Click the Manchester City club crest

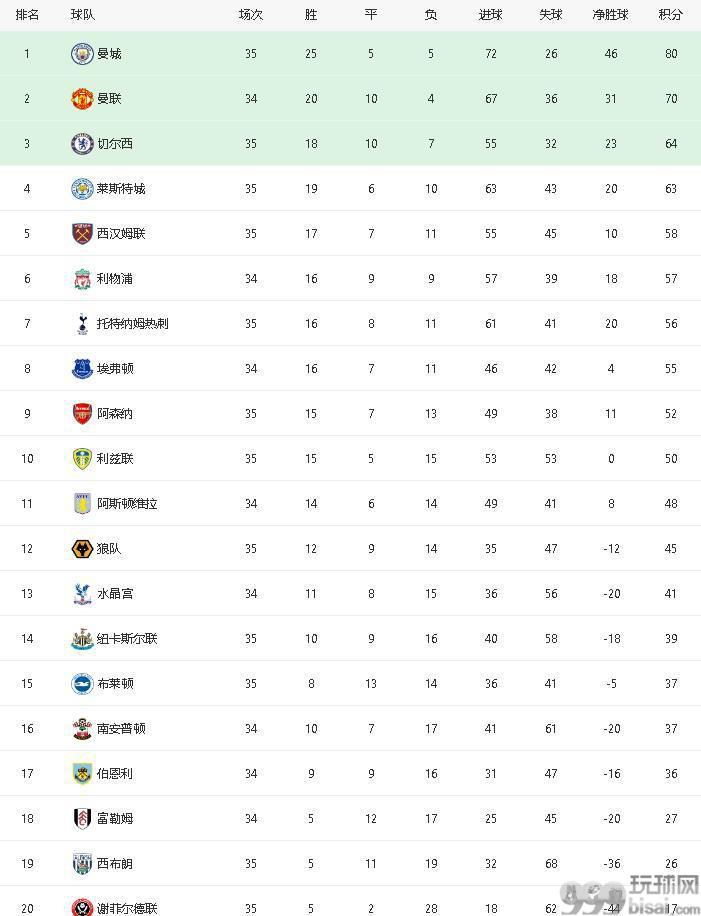(82, 54)
